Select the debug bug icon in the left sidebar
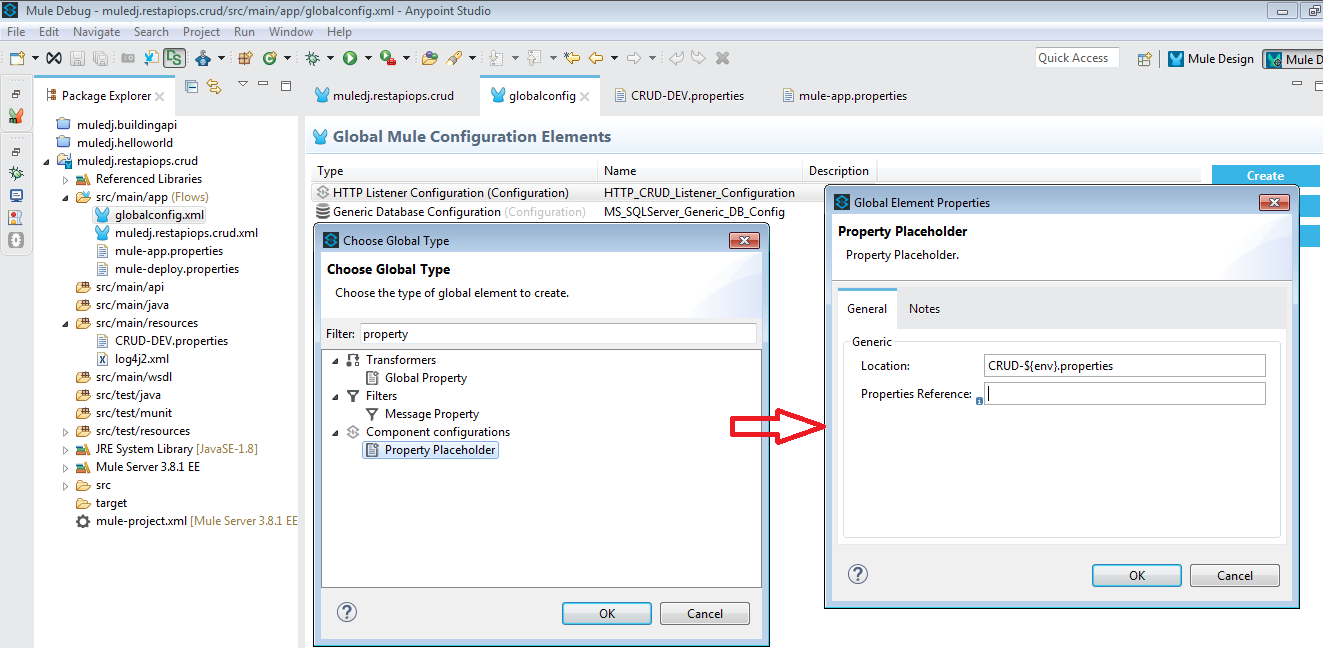The width and height of the screenshot is (1323, 648). pyautogui.click(x=16, y=172)
